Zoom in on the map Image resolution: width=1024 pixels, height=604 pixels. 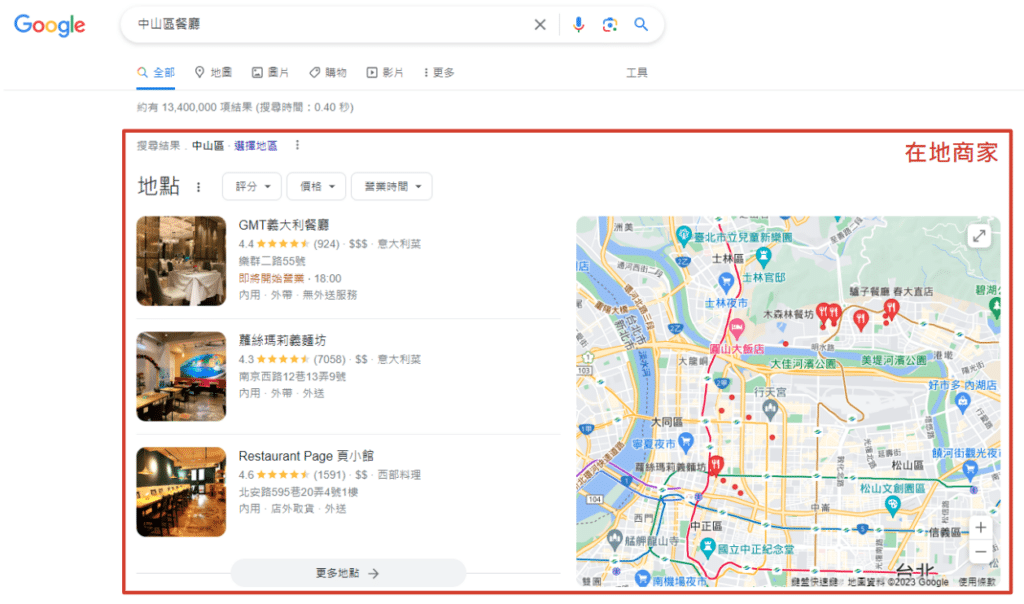(x=980, y=527)
